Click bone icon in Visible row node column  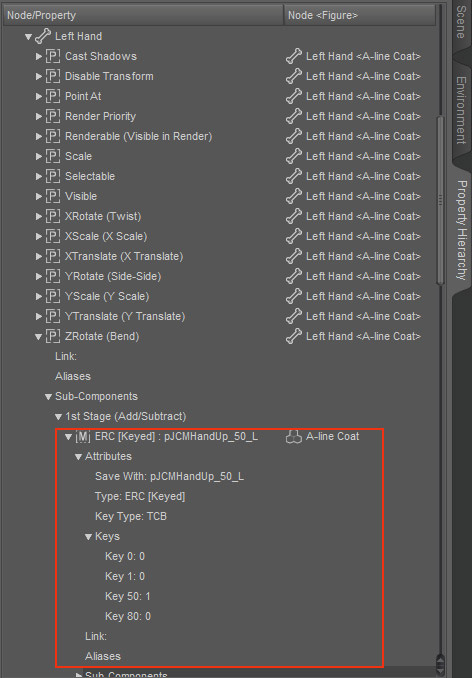tap(294, 196)
